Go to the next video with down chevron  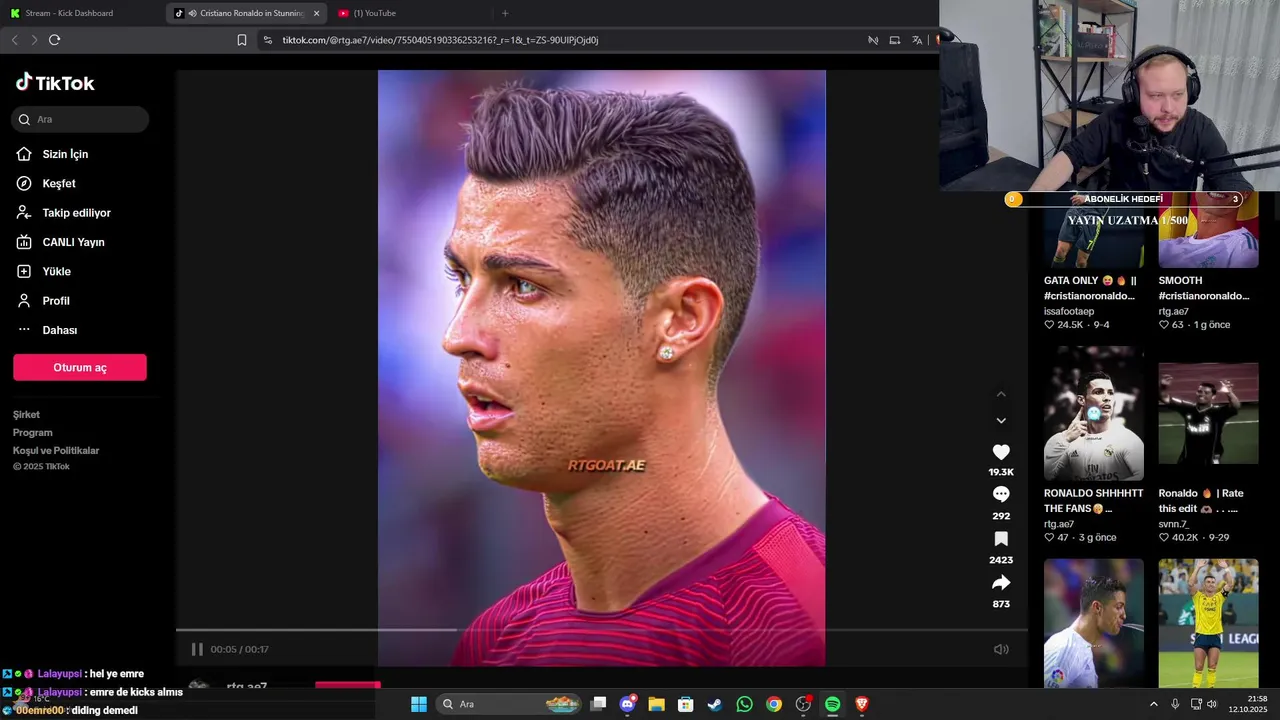1001,421
